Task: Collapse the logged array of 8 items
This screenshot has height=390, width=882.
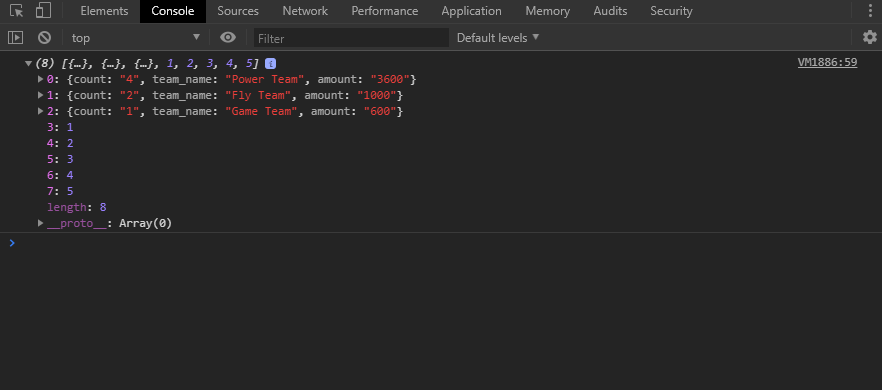Action: [x=28, y=64]
